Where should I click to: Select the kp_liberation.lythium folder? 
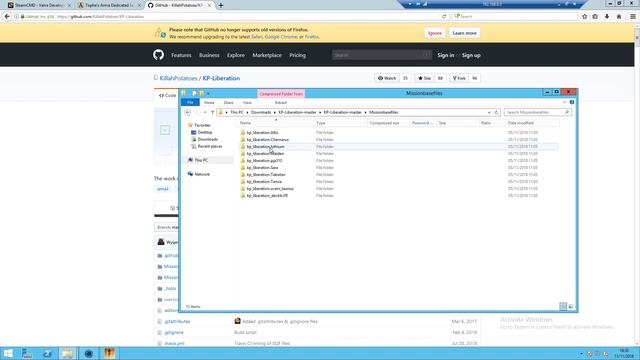click(x=265, y=147)
